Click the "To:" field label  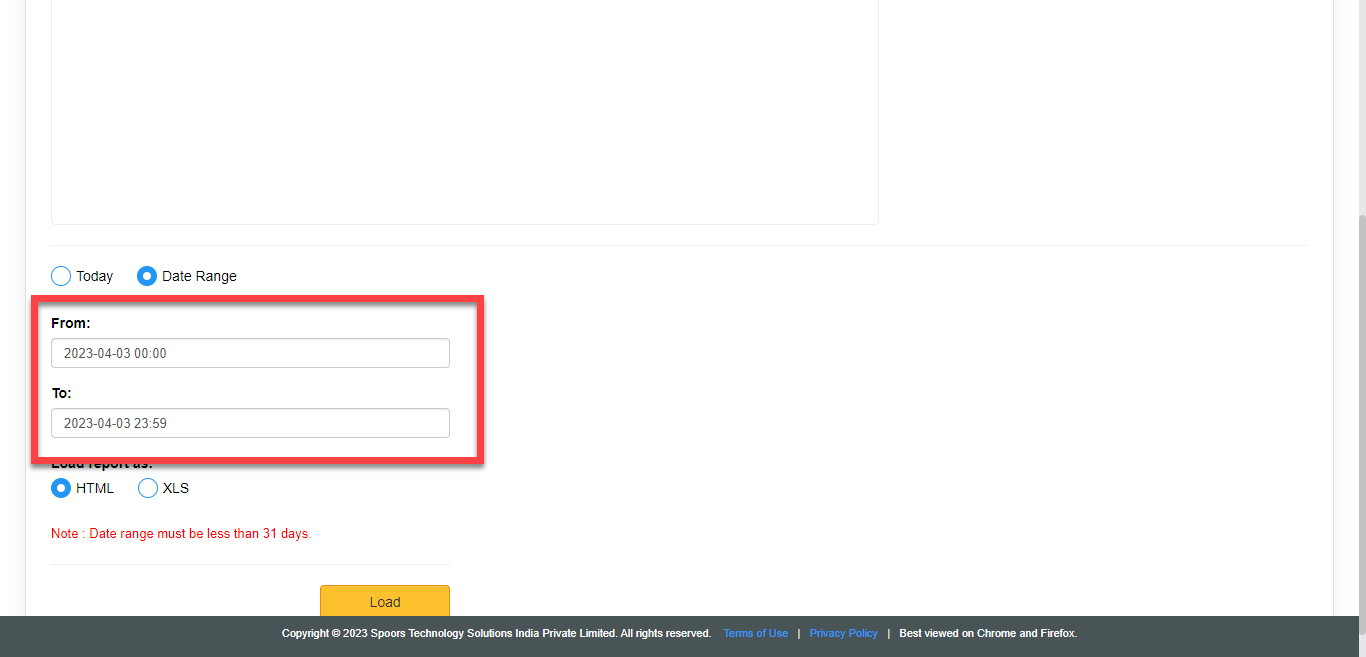pyautogui.click(x=62, y=393)
